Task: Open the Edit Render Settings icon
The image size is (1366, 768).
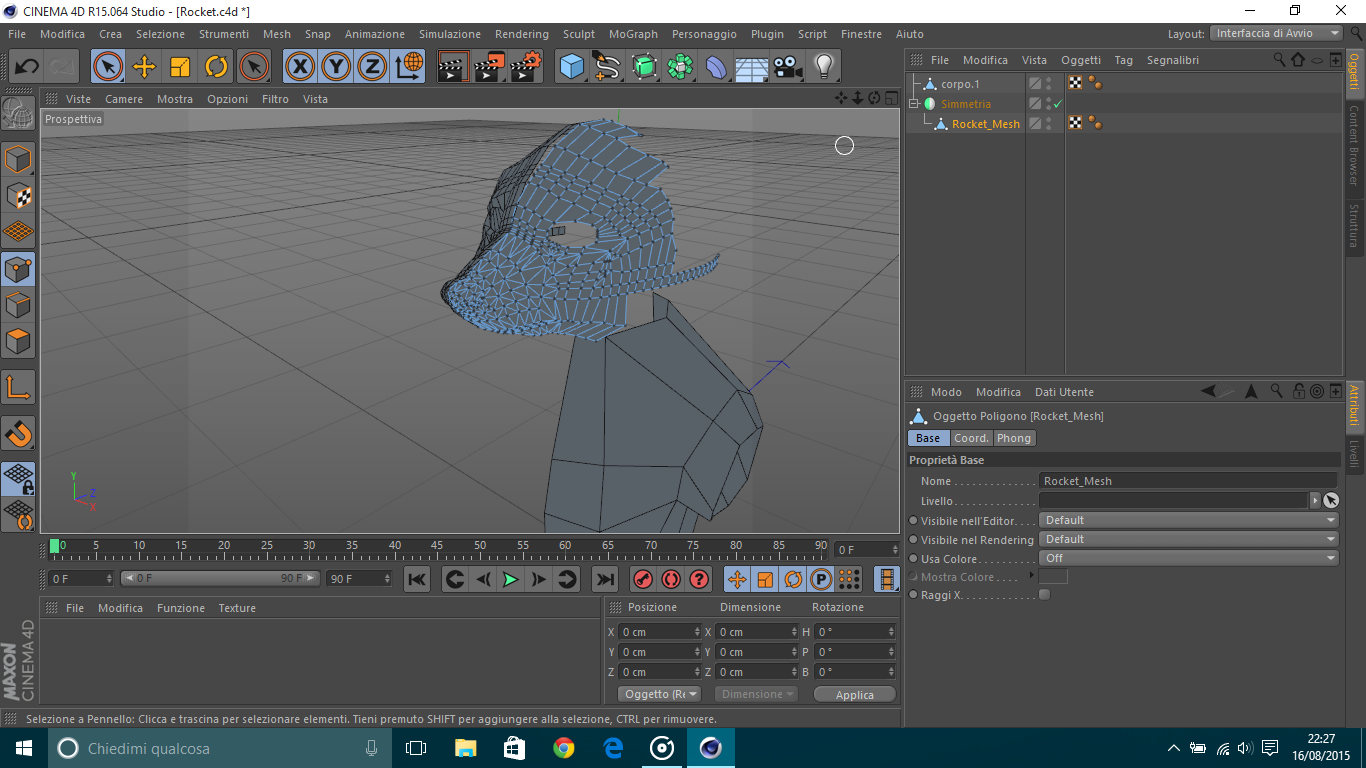Action: point(526,67)
